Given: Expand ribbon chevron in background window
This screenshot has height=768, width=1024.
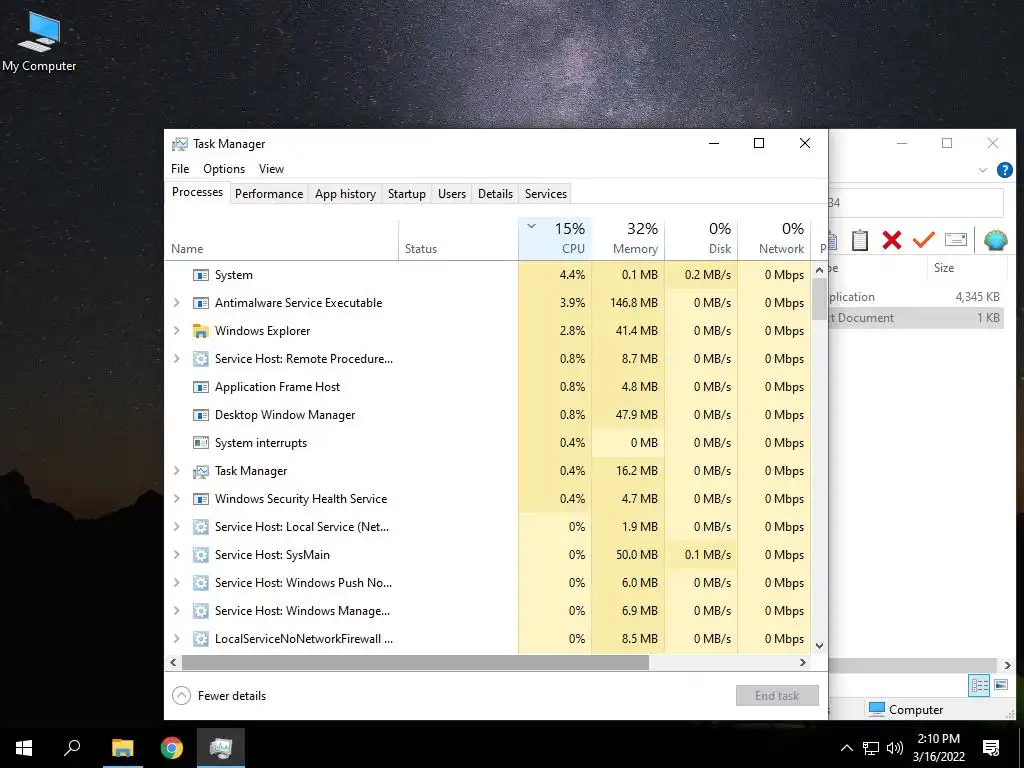Looking at the screenshot, I should coord(983,170).
